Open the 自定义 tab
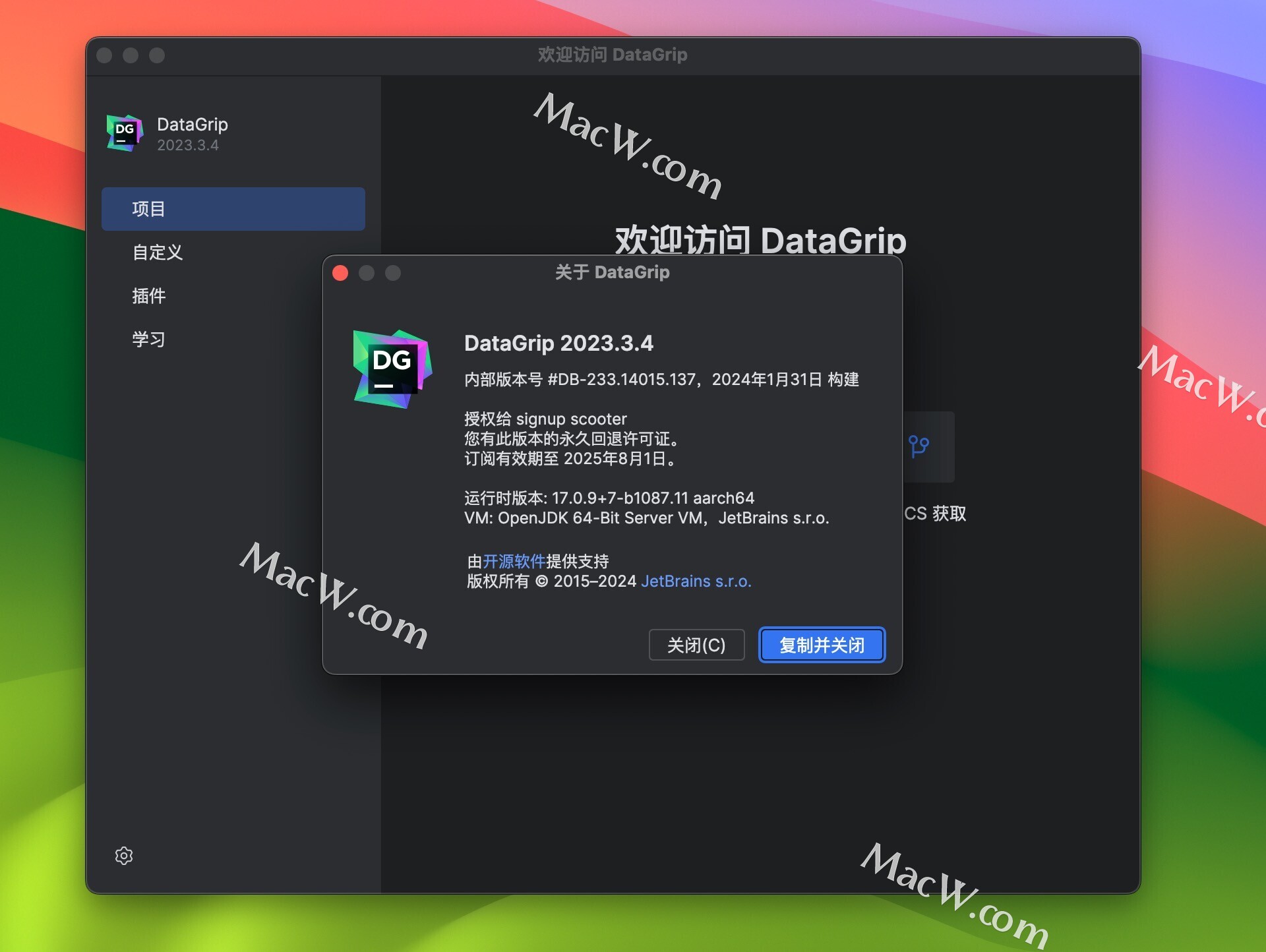Image resolution: width=1266 pixels, height=952 pixels. click(x=157, y=253)
